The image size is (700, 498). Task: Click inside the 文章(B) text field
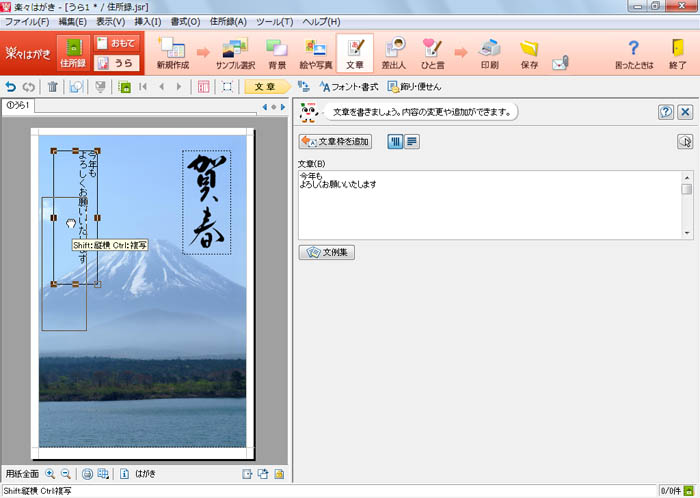click(x=488, y=205)
